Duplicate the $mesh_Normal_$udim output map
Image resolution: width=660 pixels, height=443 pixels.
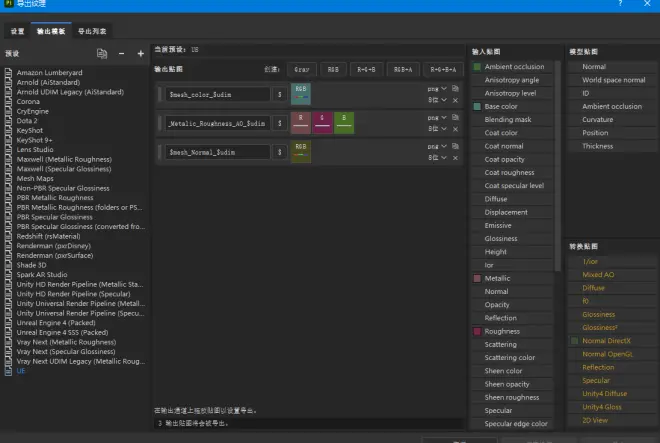455,146
